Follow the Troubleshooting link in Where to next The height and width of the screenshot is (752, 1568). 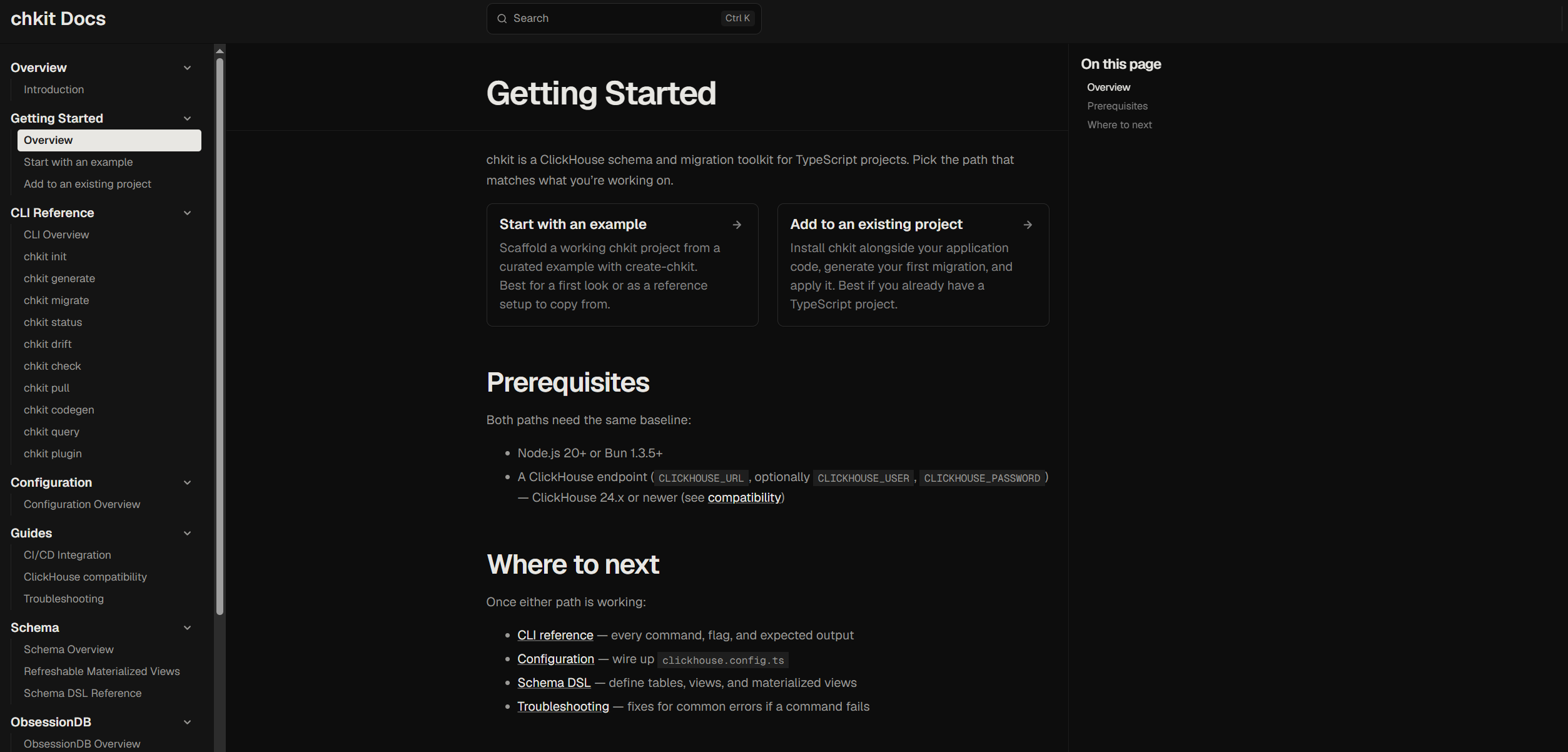point(563,706)
